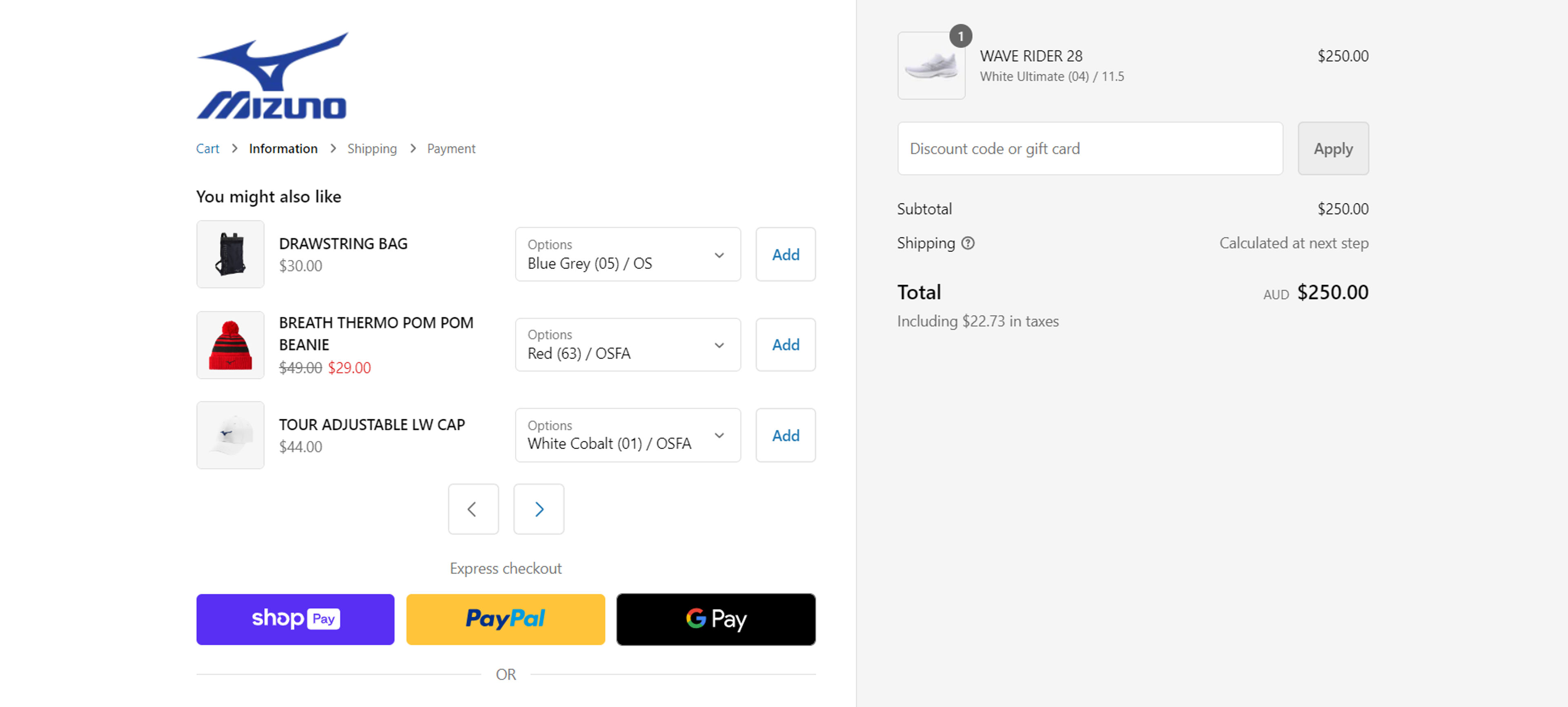The image size is (1568, 707).
Task: Apply the discount code
Action: click(x=1333, y=149)
